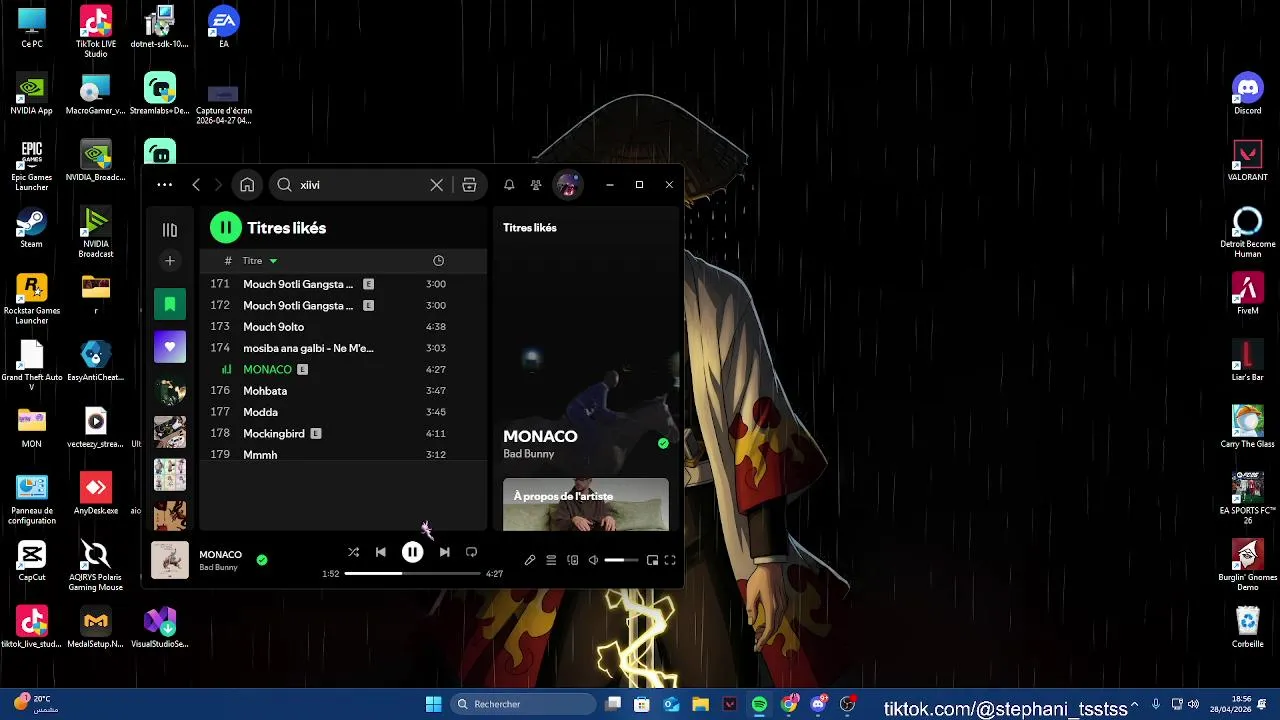Open File Explorer from the taskbar
Viewport: 1280px width, 720px height.
700,704
